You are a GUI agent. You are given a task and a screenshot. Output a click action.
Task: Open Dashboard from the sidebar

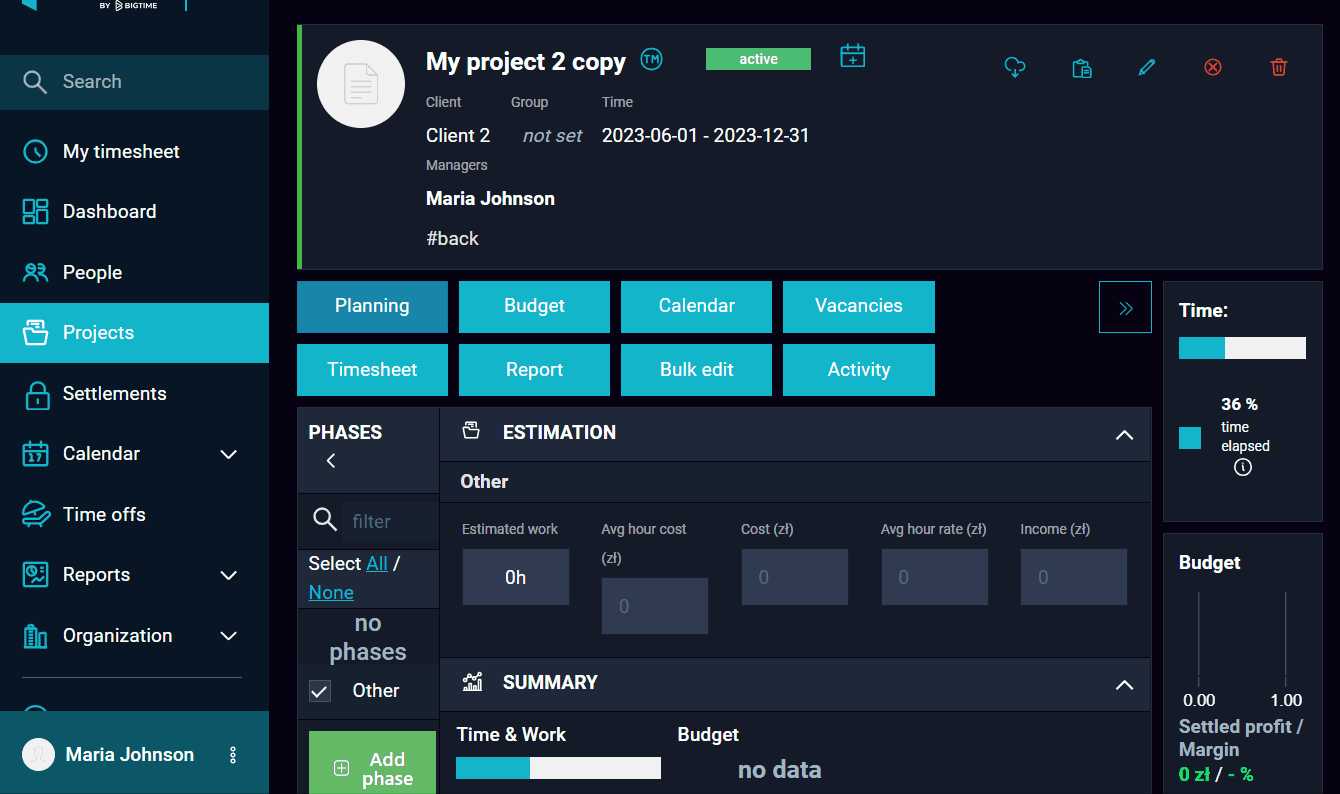tap(134, 212)
